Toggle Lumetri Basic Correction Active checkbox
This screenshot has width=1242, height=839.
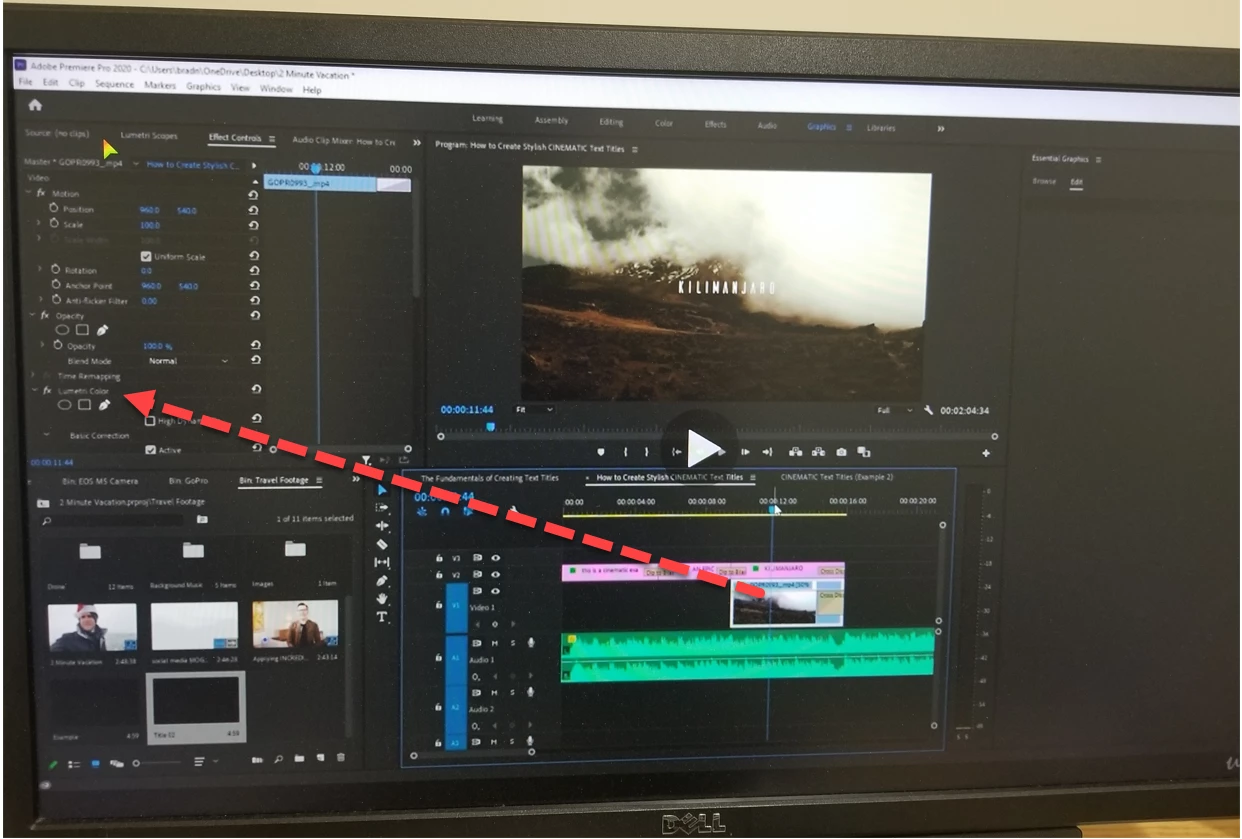tap(151, 450)
